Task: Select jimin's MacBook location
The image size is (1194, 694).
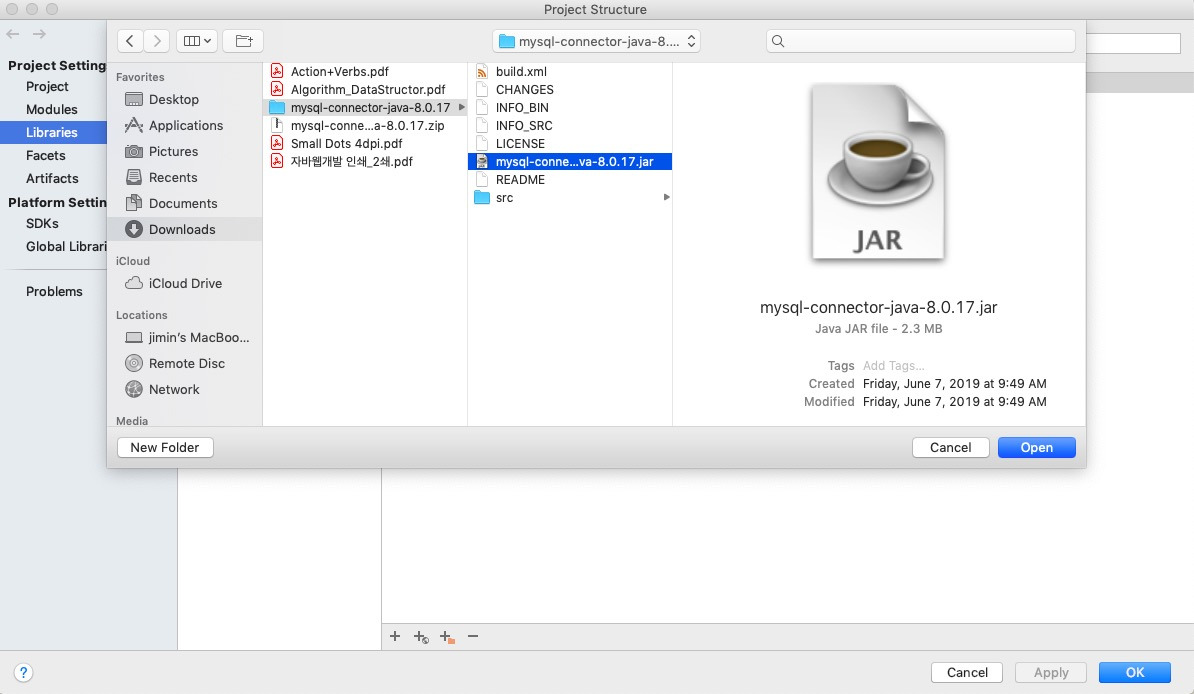Action: pyautogui.click(x=186, y=337)
